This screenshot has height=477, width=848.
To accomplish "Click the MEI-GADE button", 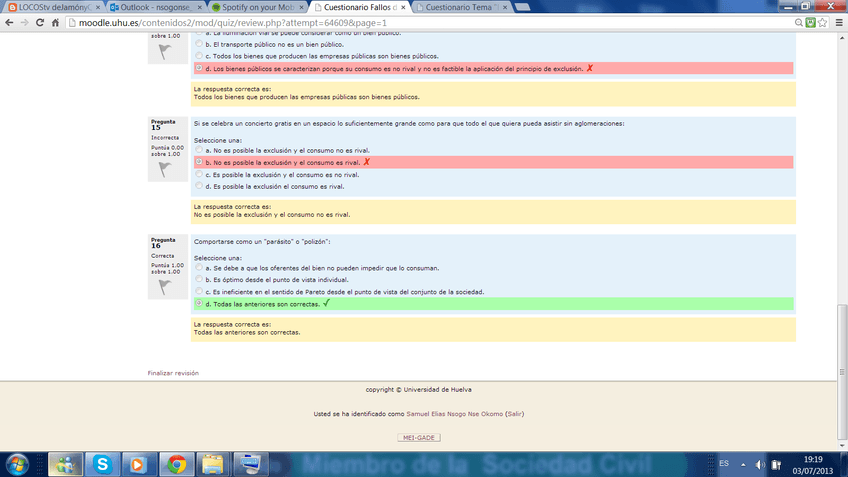I will (419, 438).
